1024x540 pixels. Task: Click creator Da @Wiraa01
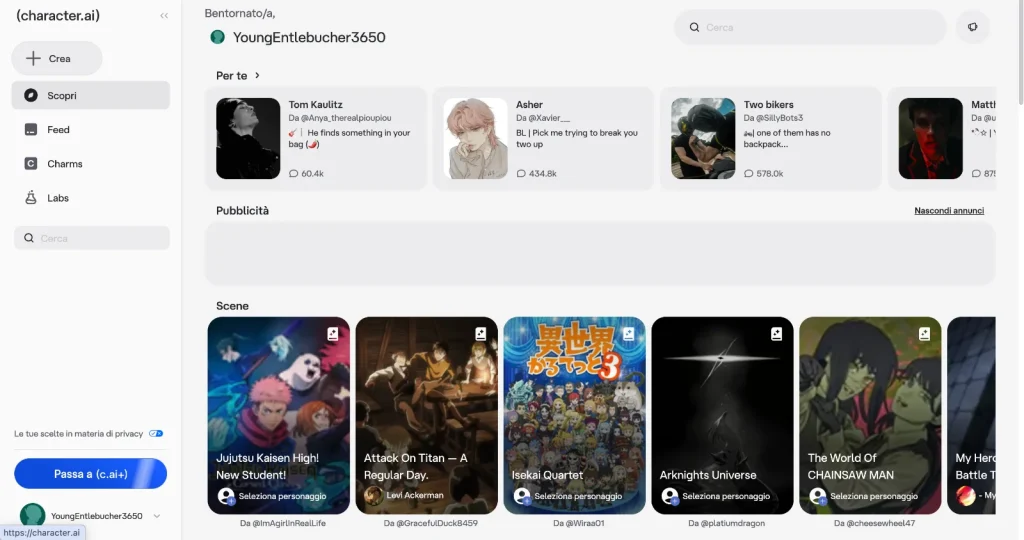[x=579, y=523]
